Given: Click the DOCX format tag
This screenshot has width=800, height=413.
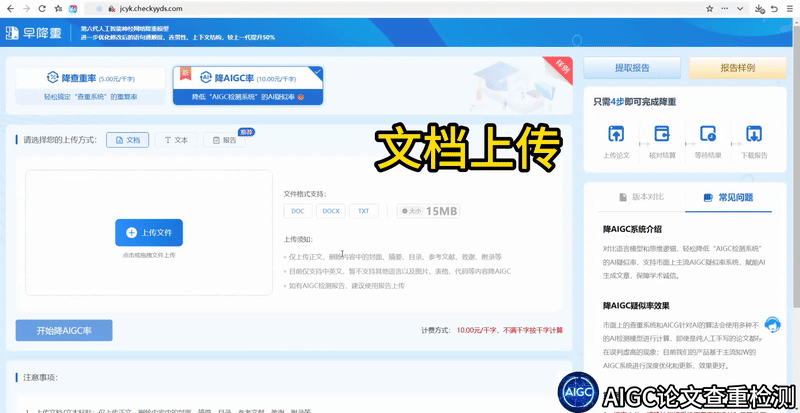Looking at the screenshot, I should click(x=331, y=211).
